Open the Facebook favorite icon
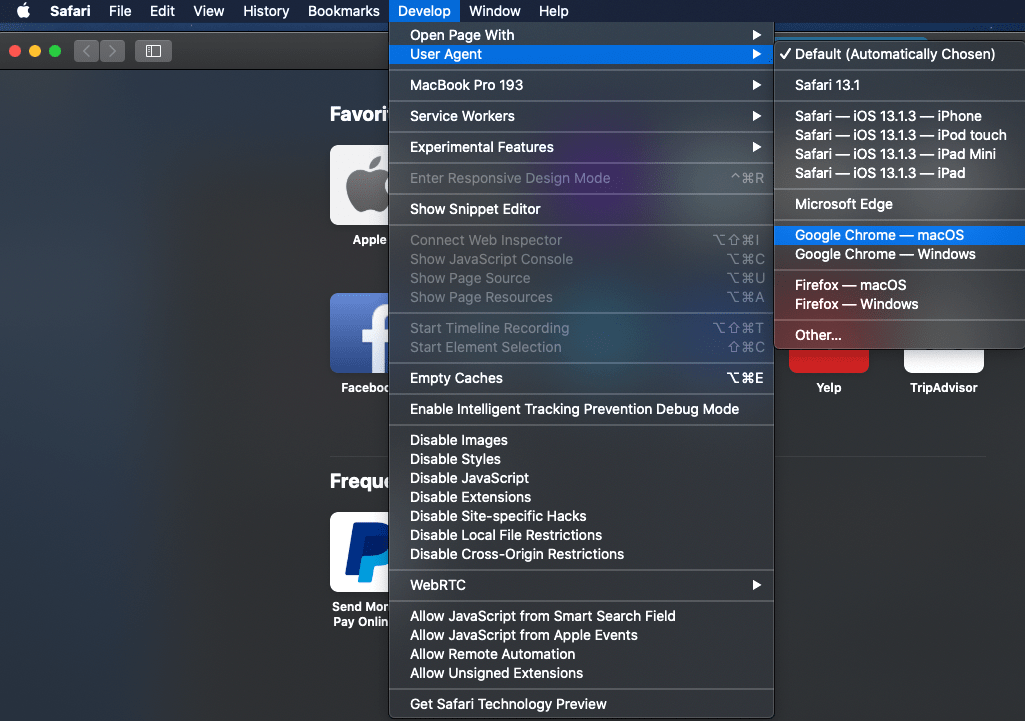Screen dimensions: 1025x721 click(x=360, y=333)
